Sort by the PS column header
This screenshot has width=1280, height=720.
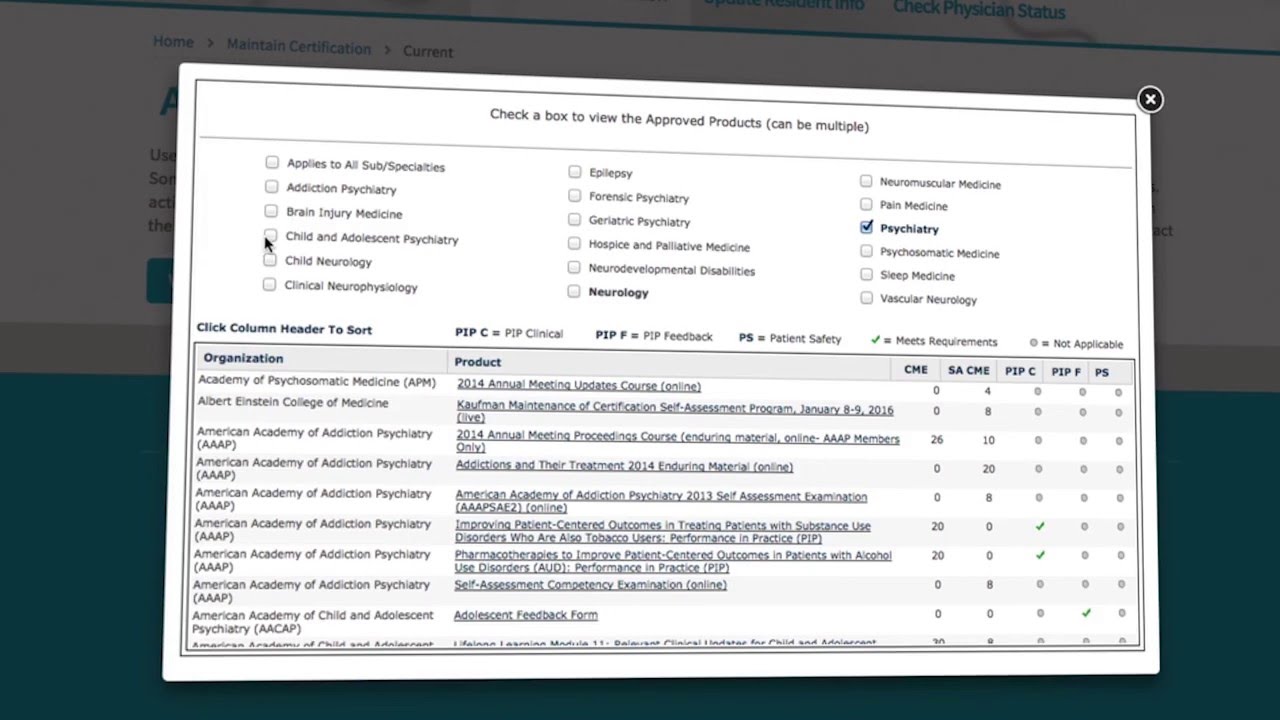pos(1102,373)
